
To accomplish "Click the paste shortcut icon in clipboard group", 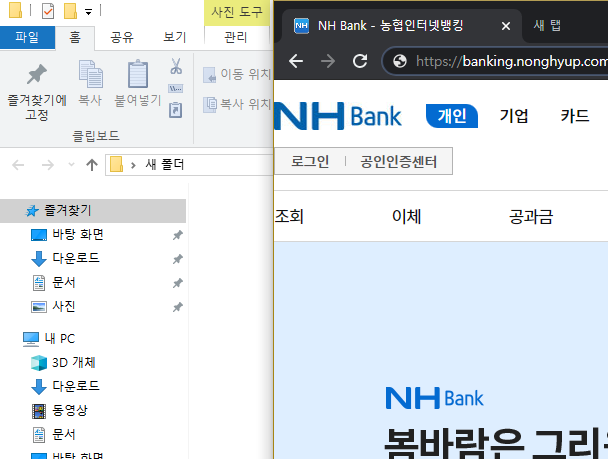I will [176, 110].
